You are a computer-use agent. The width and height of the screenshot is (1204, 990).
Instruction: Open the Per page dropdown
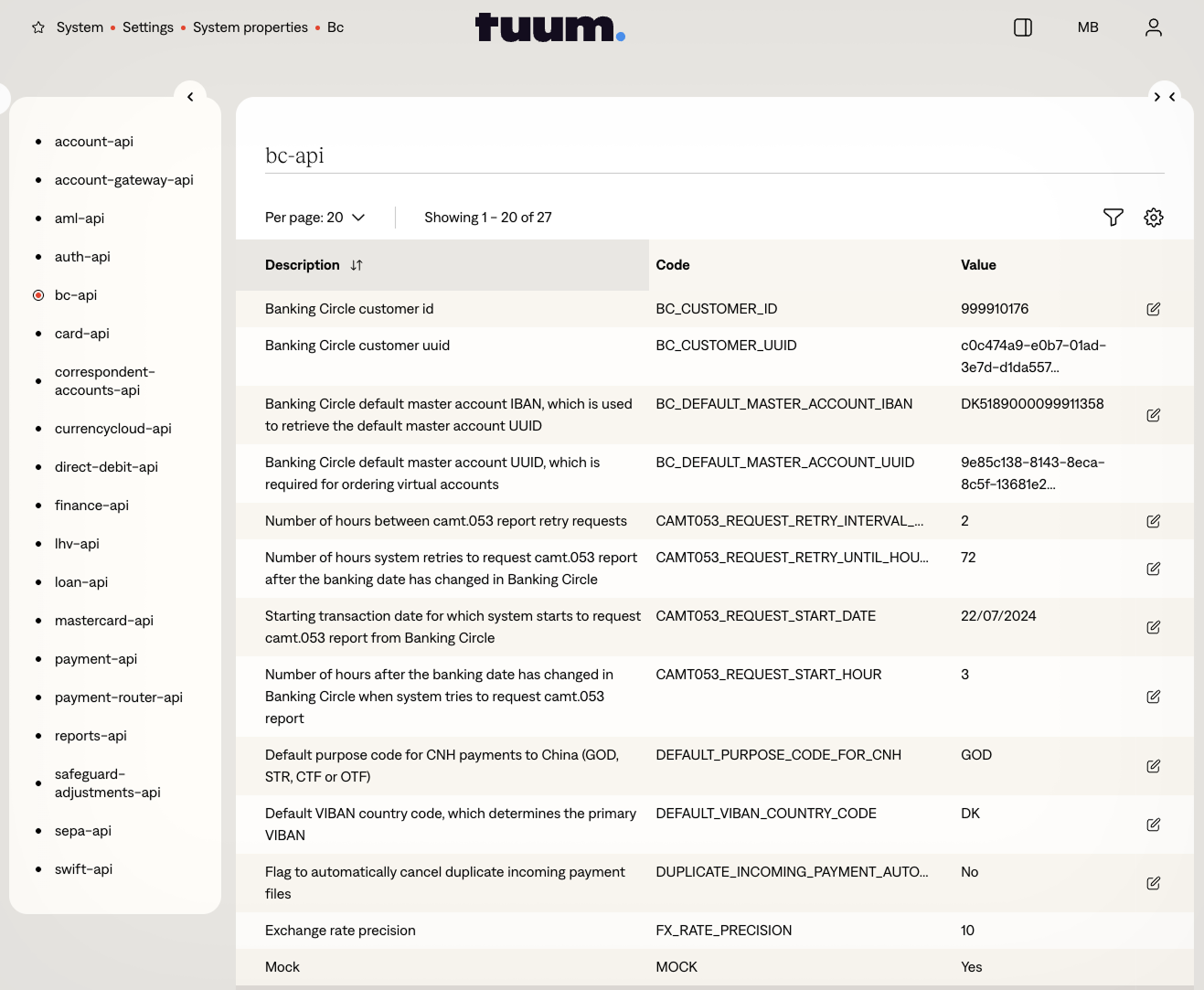click(314, 218)
